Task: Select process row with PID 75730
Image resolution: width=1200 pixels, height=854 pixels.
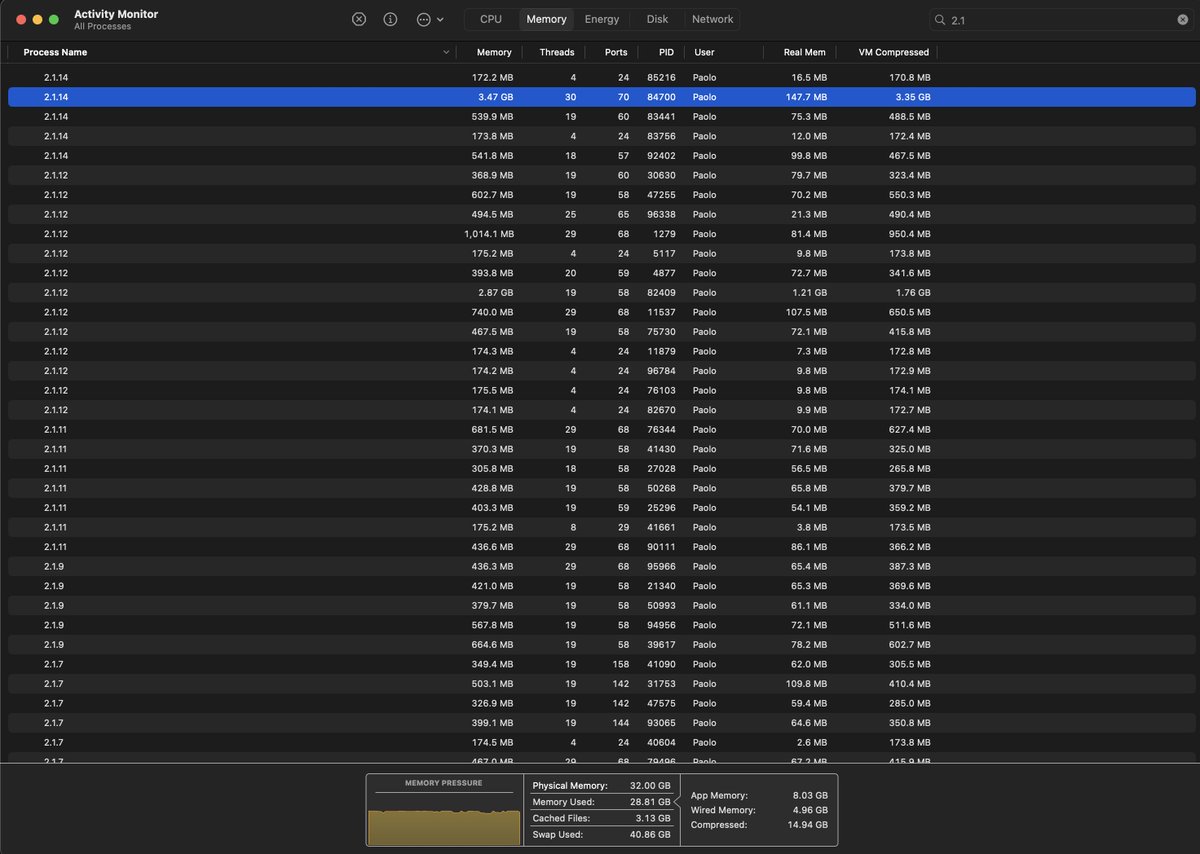Action: [602, 332]
